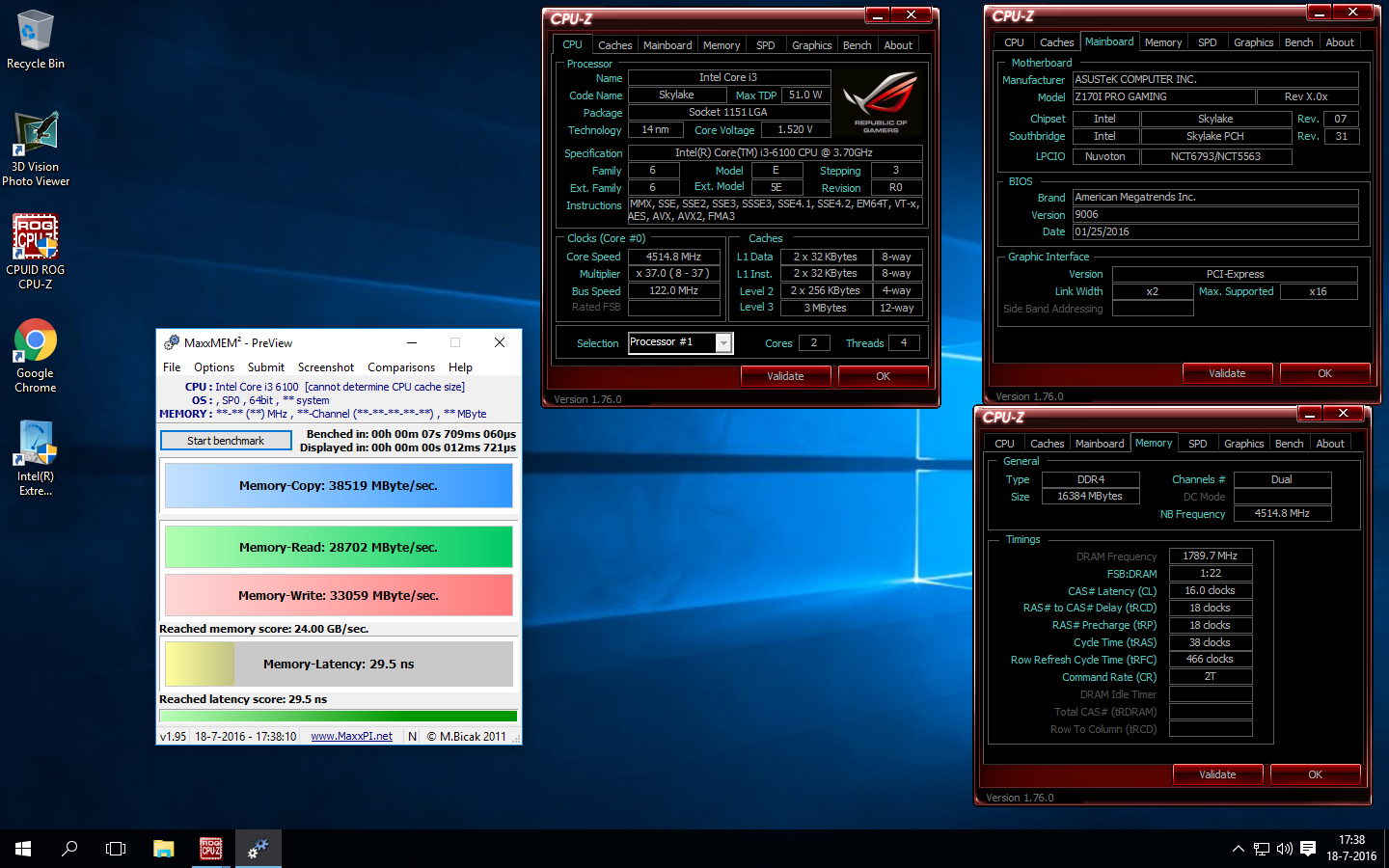Activate MaxxMEM gear icon on taskbar
Viewport: 1389px width, 868px height.
258,849
